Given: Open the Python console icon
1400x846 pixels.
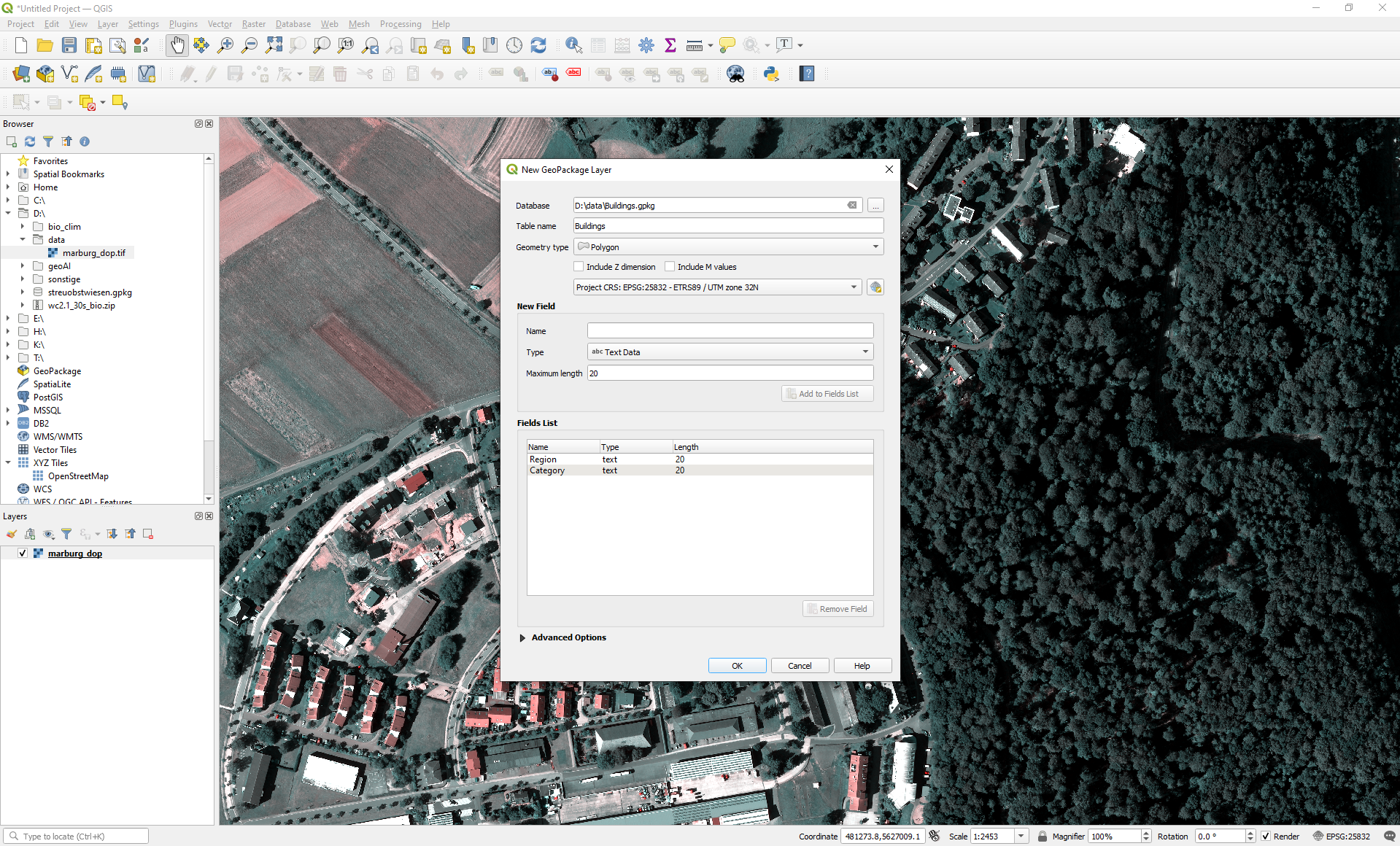Looking at the screenshot, I should pyautogui.click(x=771, y=74).
